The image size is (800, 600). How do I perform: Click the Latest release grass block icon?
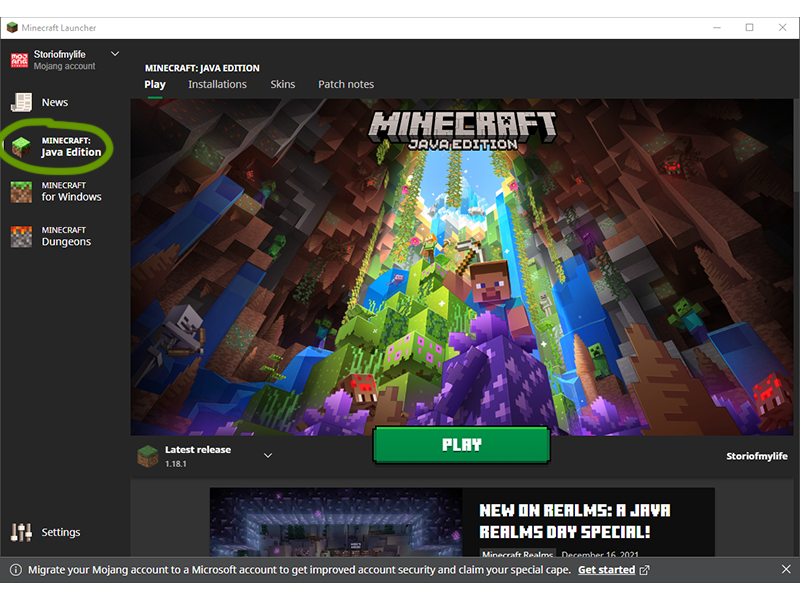click(x=148, y=456)
